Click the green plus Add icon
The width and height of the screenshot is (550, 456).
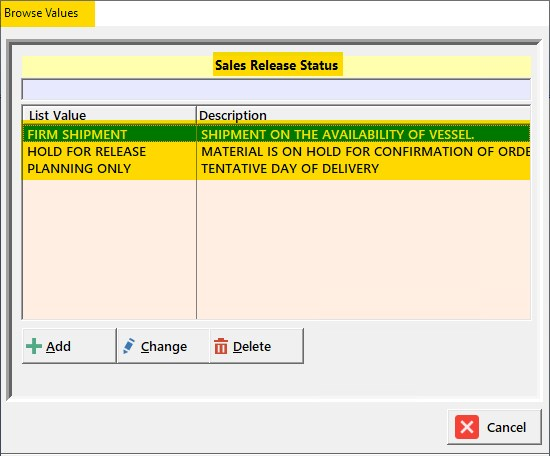coord(34,346)
